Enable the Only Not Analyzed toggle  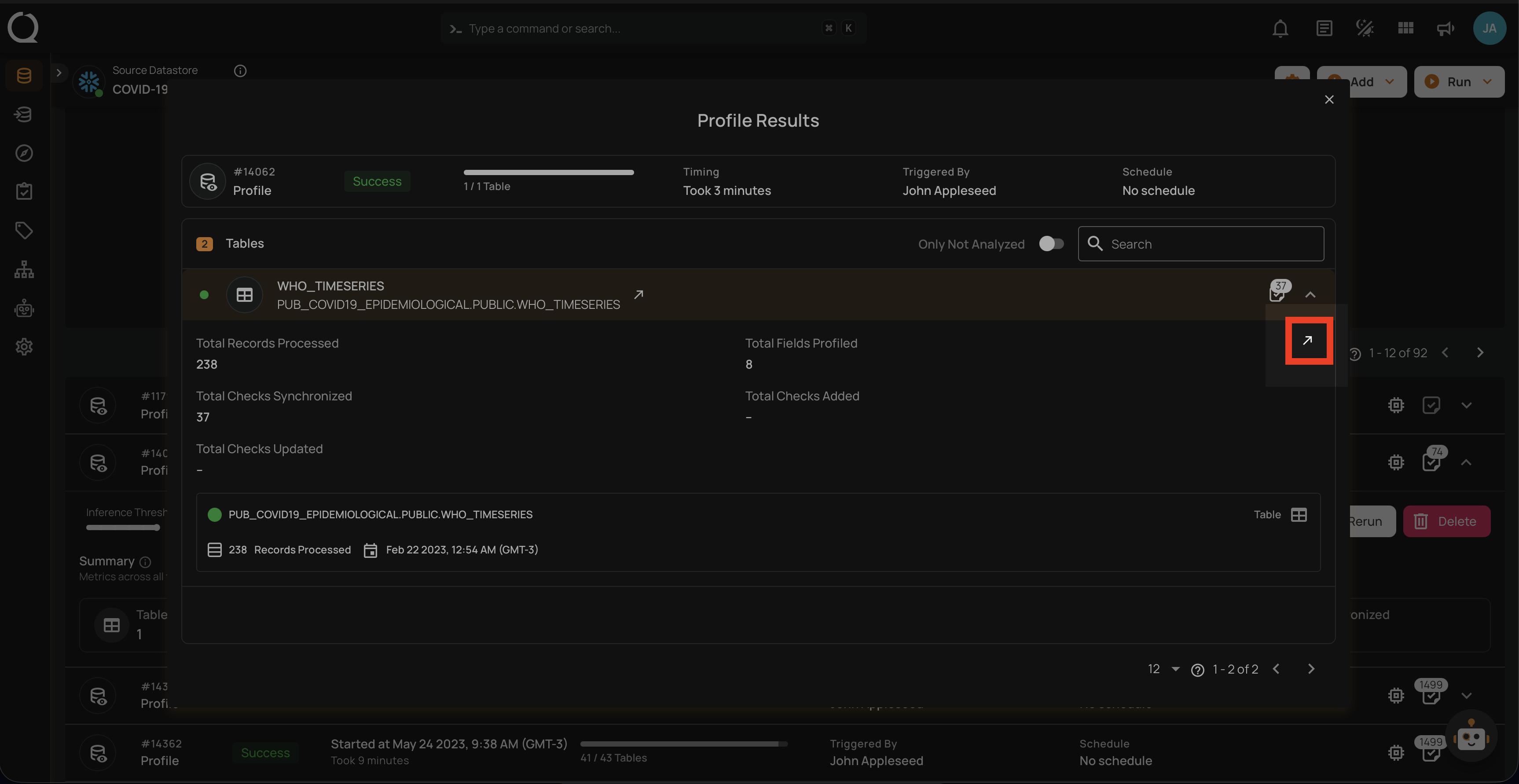(1051, 243)
